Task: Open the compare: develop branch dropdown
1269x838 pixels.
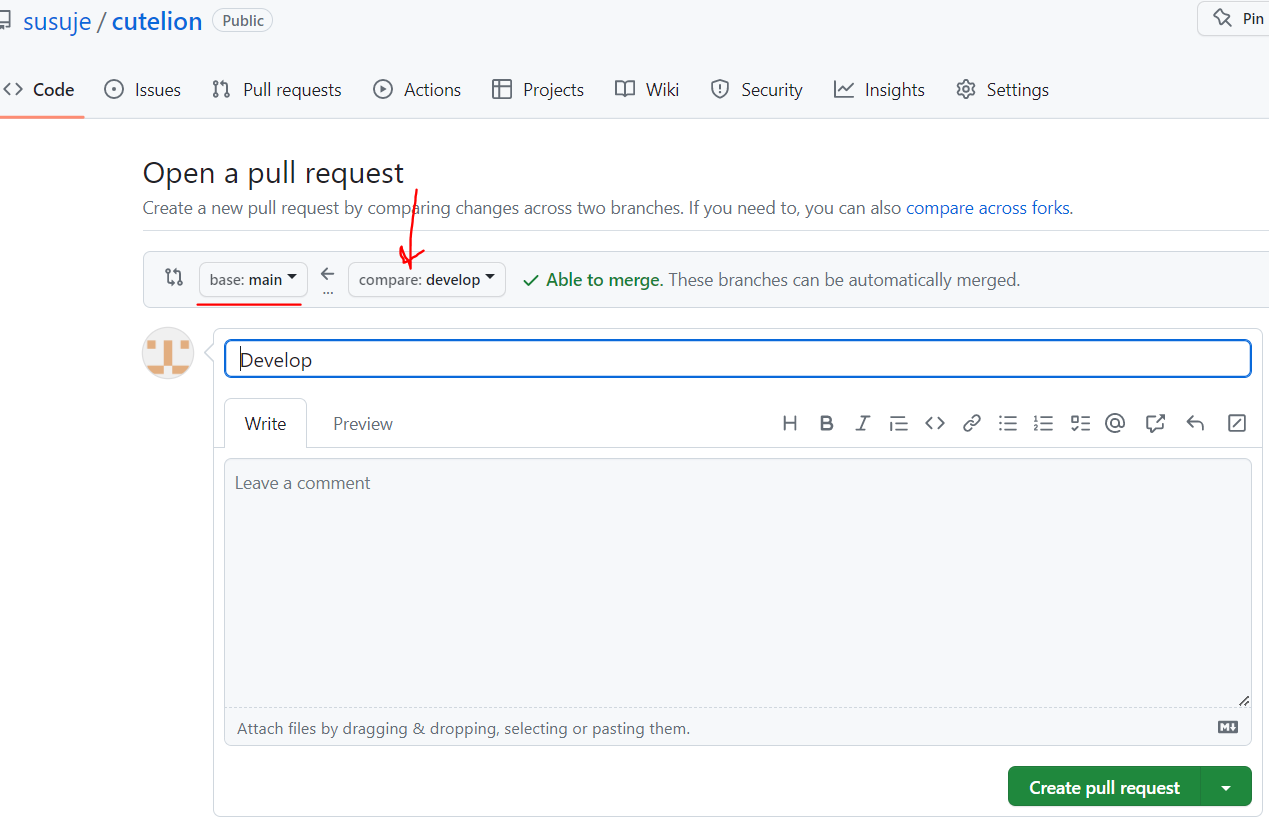Action: click(427, 280)
